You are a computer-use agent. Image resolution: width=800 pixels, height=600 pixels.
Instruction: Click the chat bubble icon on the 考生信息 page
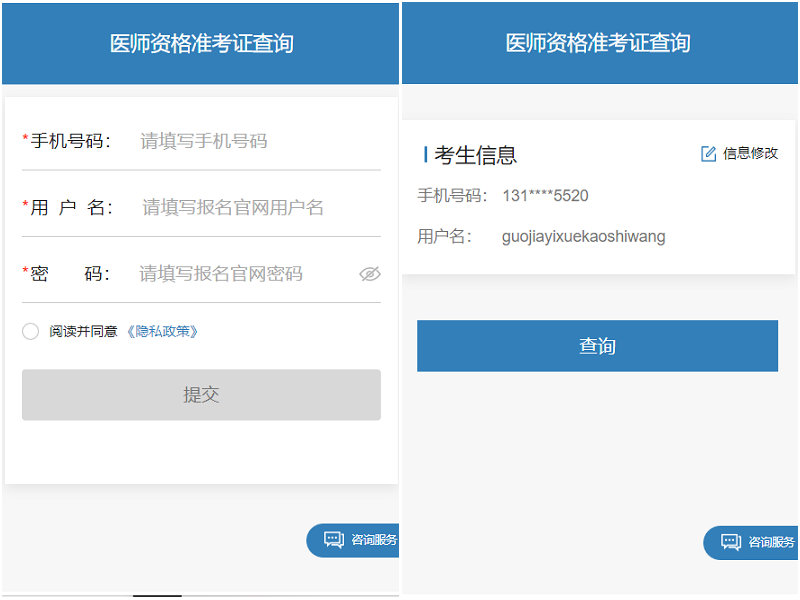tap(731, 542)
